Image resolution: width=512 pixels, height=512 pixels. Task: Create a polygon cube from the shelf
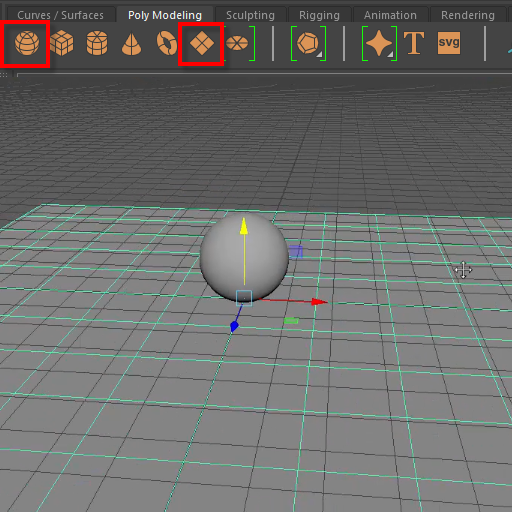pos(62,43)
